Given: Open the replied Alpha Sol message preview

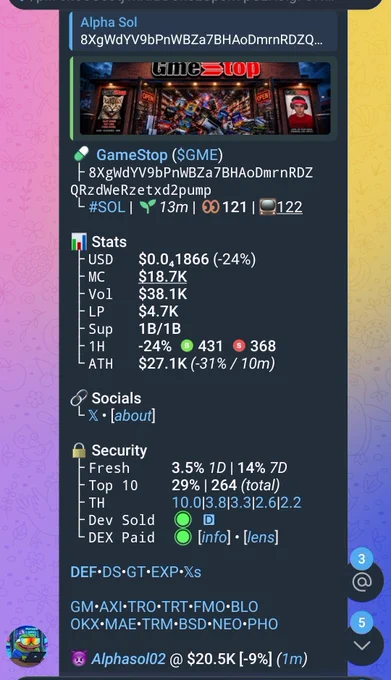Looking at the screenshot, I should pos(204,31).
